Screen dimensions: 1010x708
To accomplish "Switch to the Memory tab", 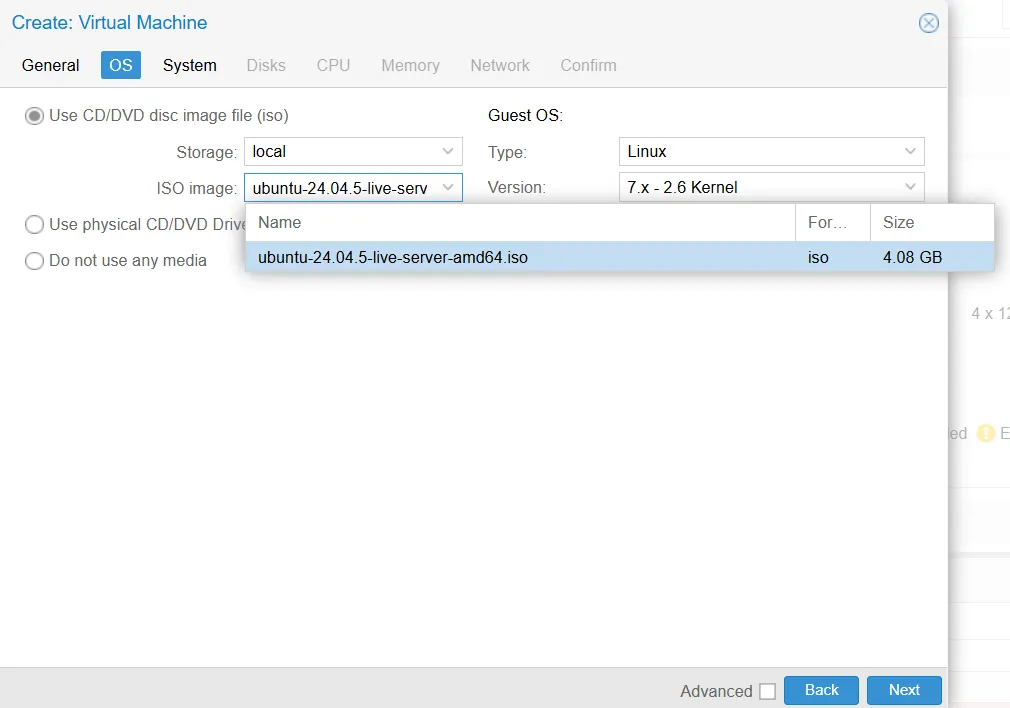I will pos(410,65).
